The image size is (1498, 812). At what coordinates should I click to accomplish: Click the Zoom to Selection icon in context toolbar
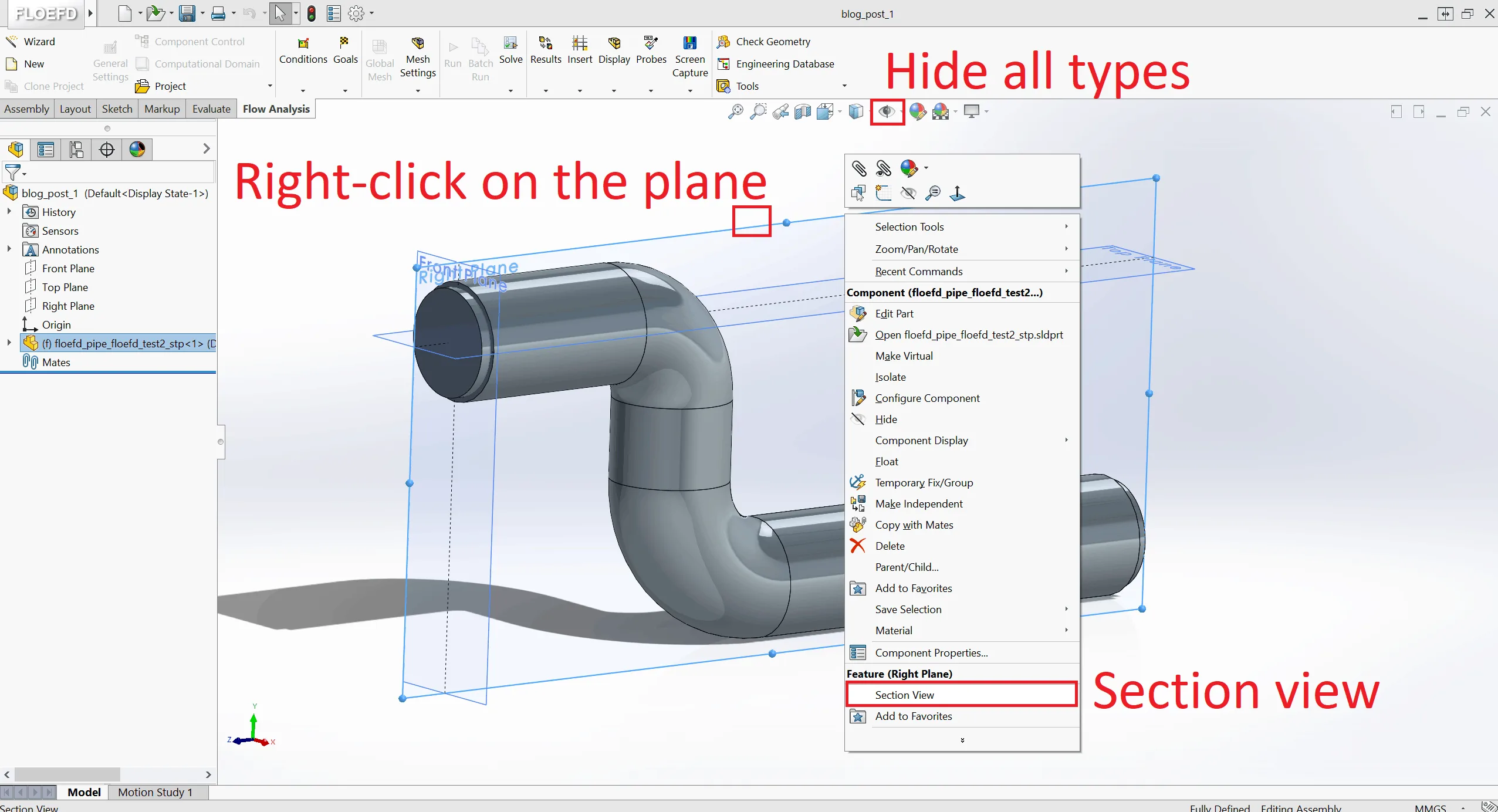932,193
